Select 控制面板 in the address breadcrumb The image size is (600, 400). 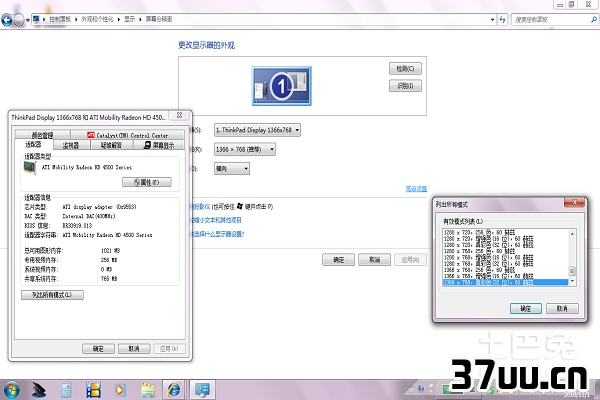tap(60, 19)
